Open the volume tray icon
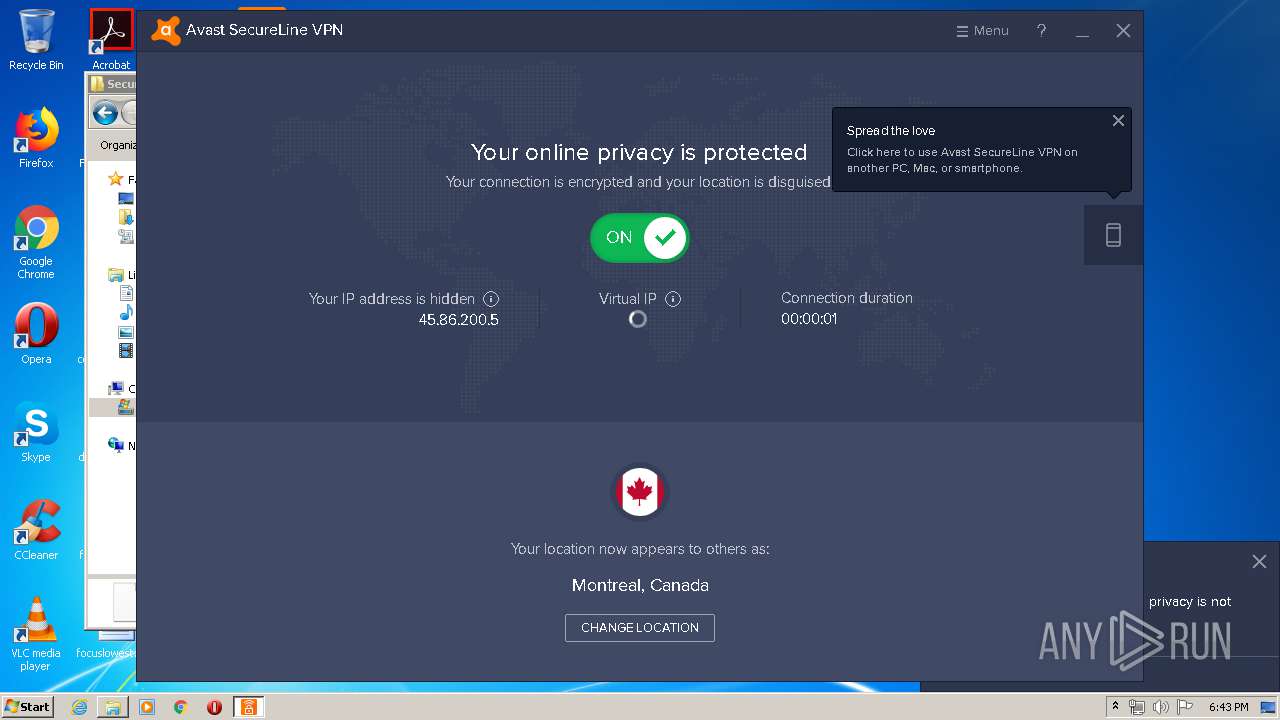 tap(1161, 707)
